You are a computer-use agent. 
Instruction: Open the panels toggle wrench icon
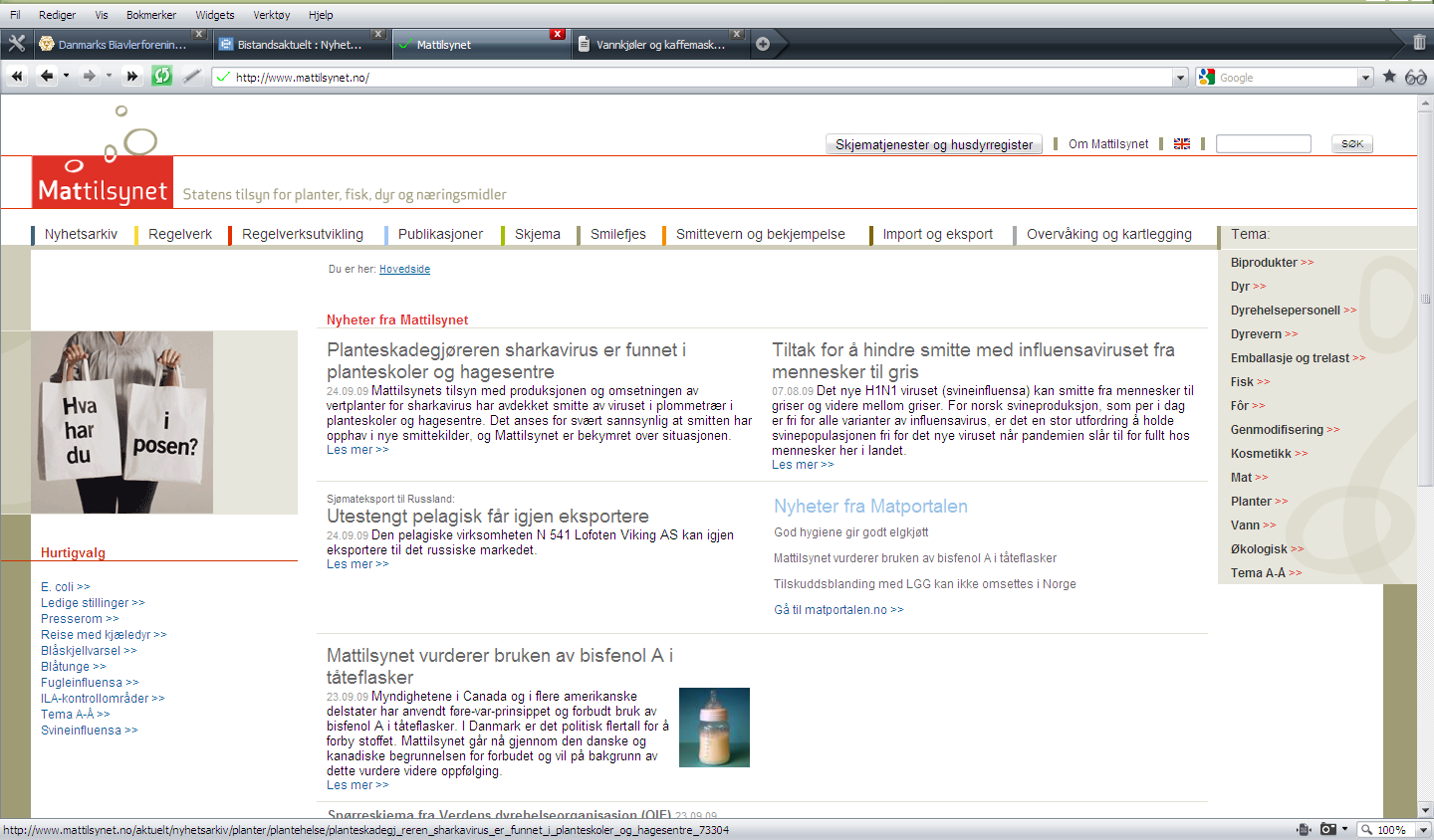click(16, 44)
